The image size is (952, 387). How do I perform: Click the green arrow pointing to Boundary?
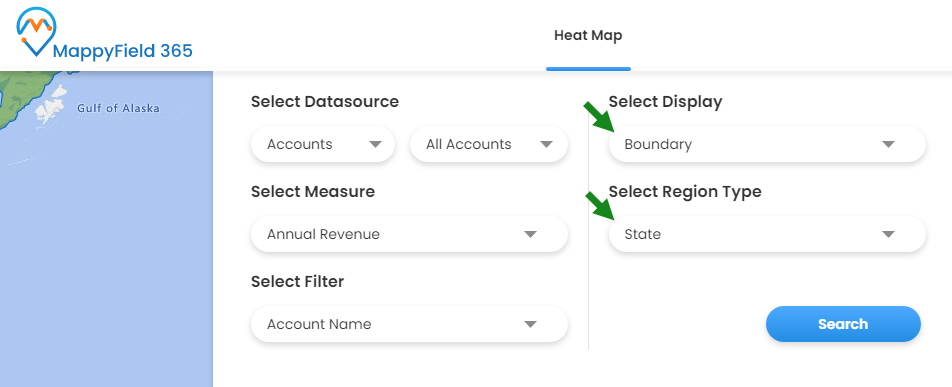(599, 117)
